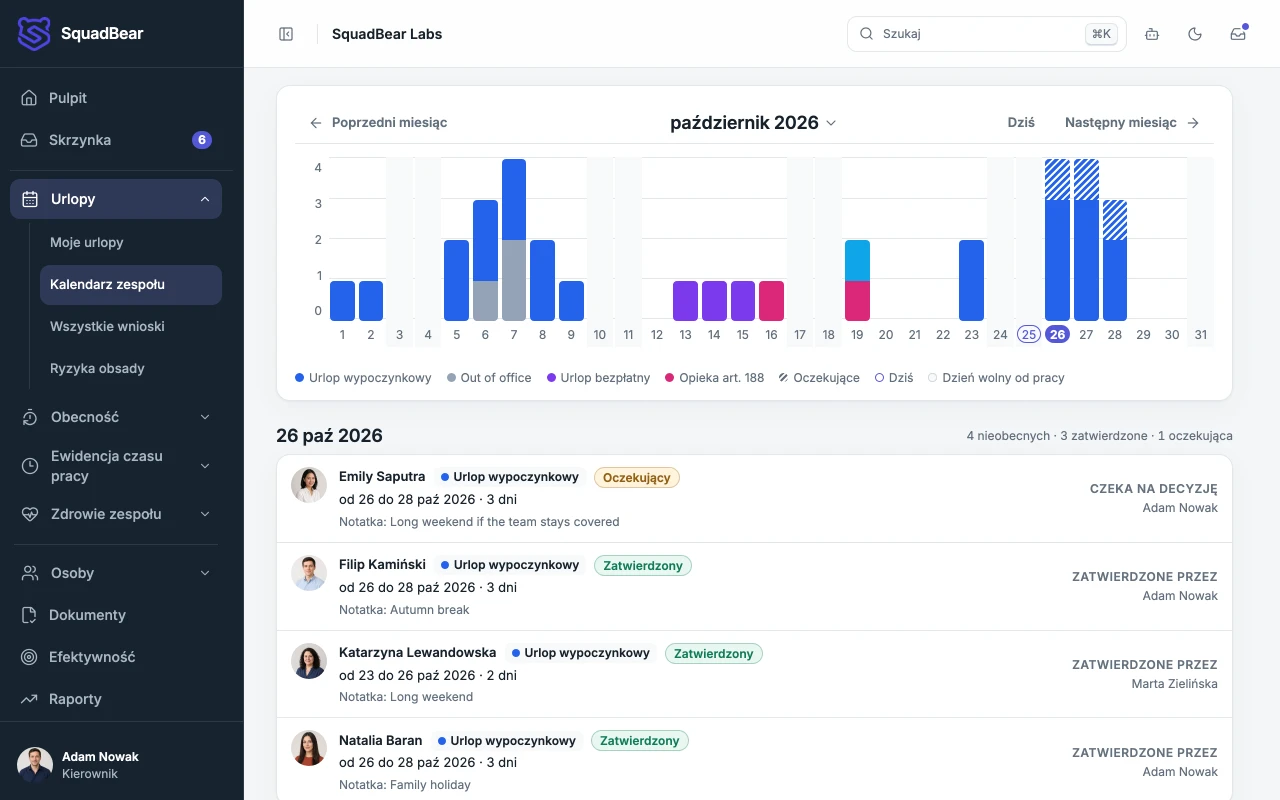This screenshot has width=1280, height=800.
Task: Open Adam Nowak user profile avatar
Action: click(35, 765)
